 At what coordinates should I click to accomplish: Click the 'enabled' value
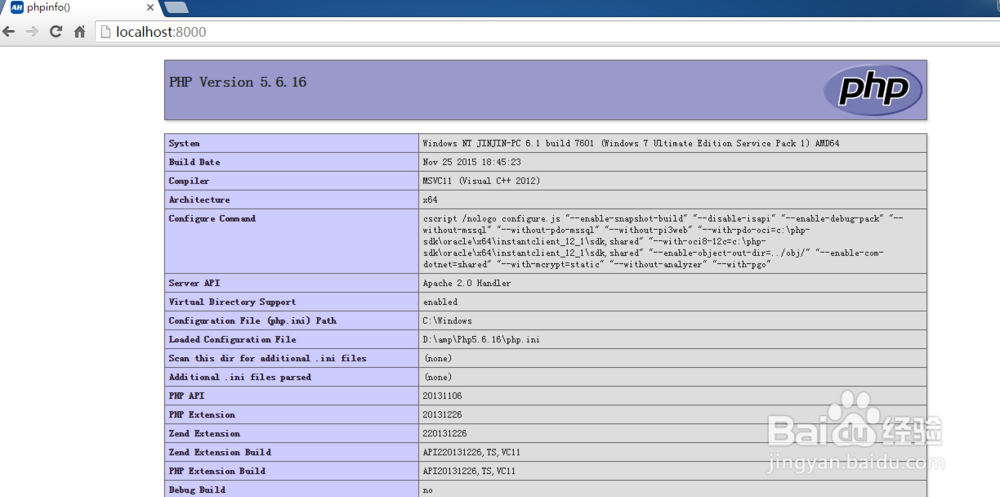point(440,302)
